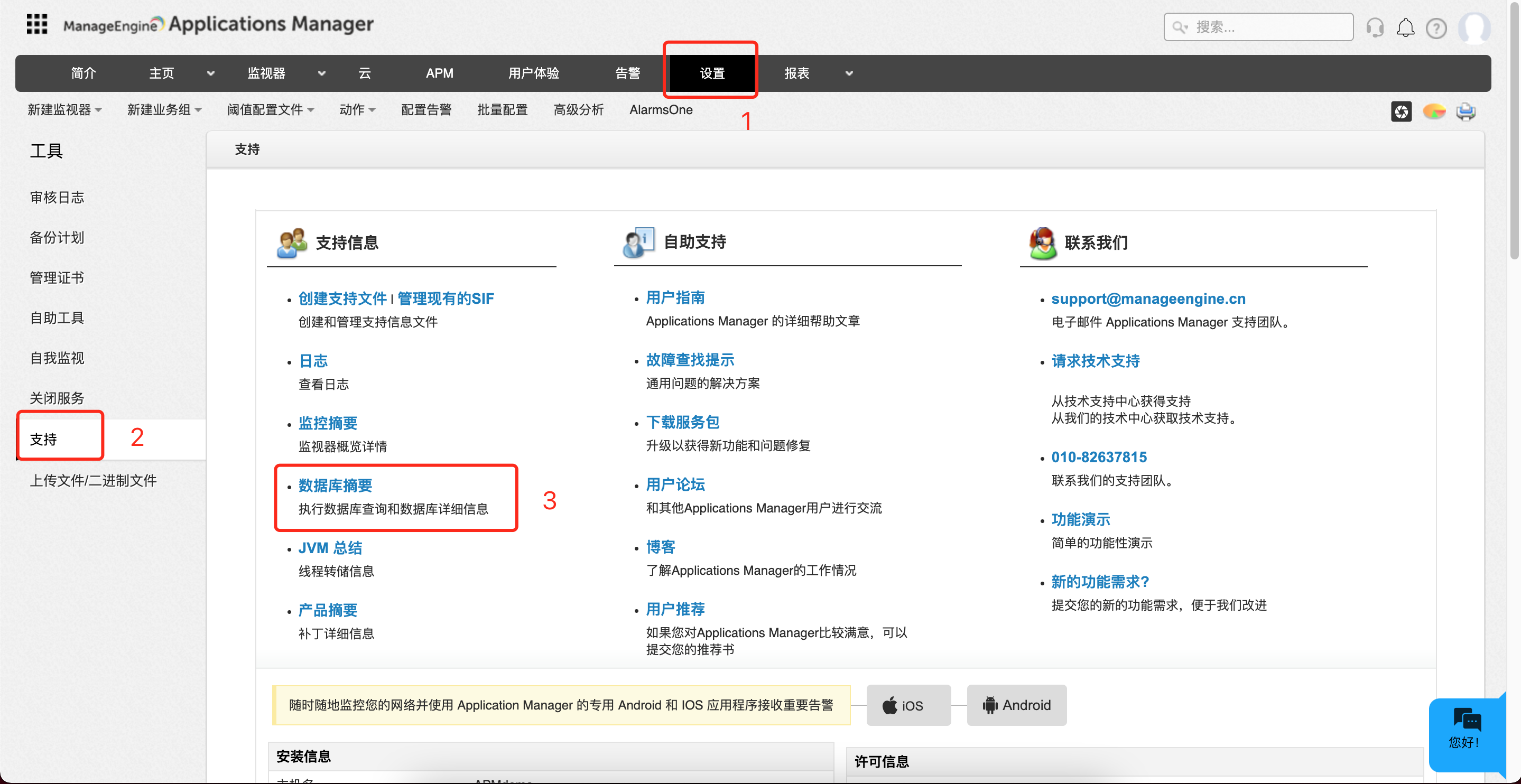The image size is (1521, 784).
Task: Open the 产品摘要 link
Action: [x=328, y=610]
